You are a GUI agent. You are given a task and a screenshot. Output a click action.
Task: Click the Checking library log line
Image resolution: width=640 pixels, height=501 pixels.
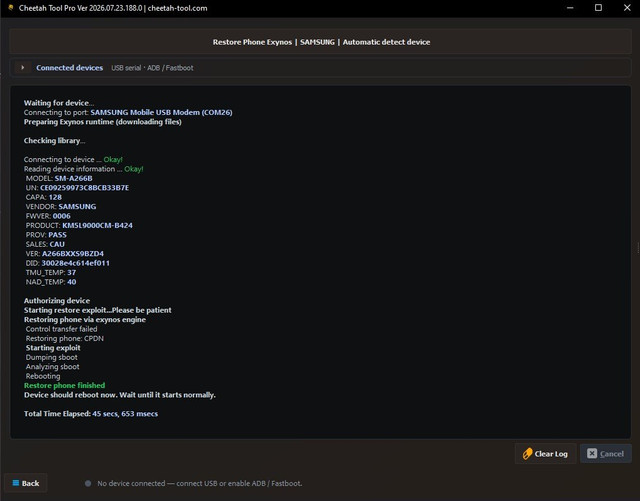click(x=54, y=140)
